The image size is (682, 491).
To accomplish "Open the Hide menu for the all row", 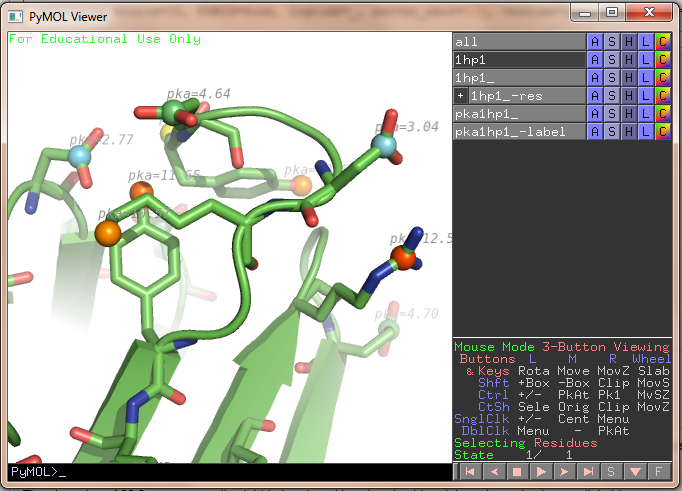I will click(628, 42).
